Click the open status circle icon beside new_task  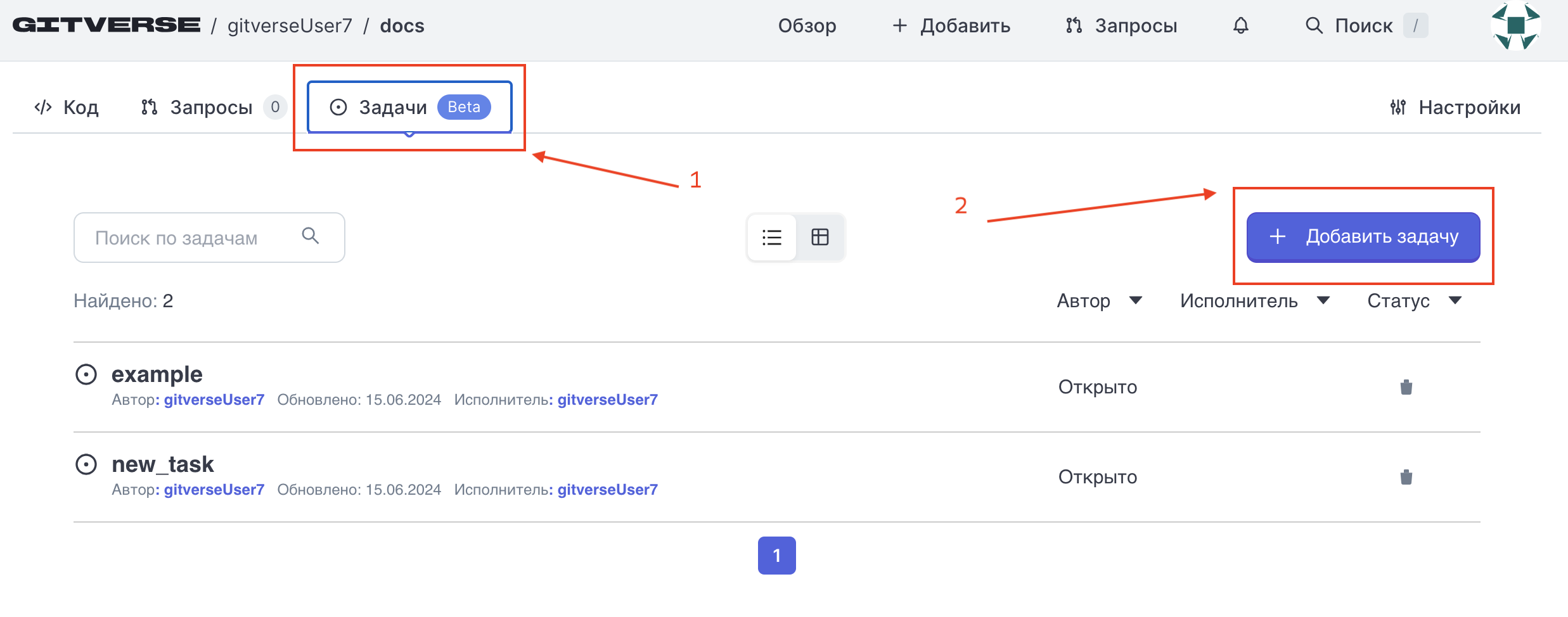coord(86,464)
